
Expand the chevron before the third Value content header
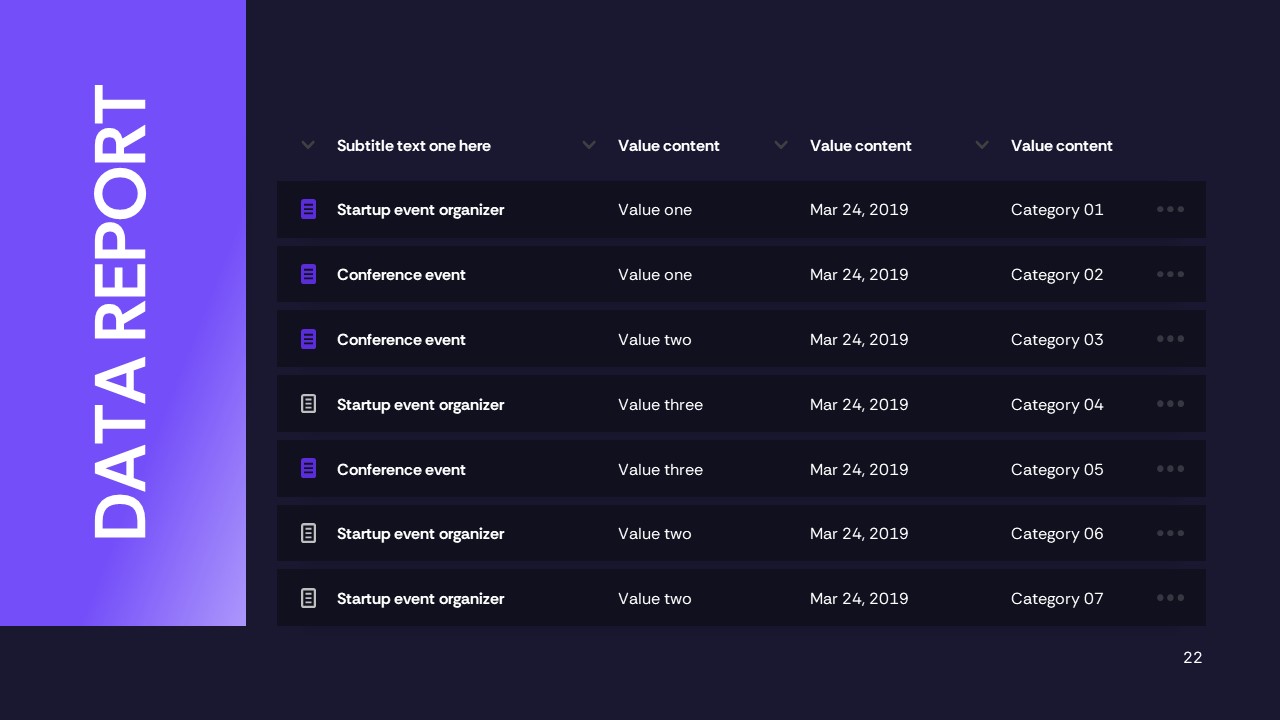click(x=982, y=145)
